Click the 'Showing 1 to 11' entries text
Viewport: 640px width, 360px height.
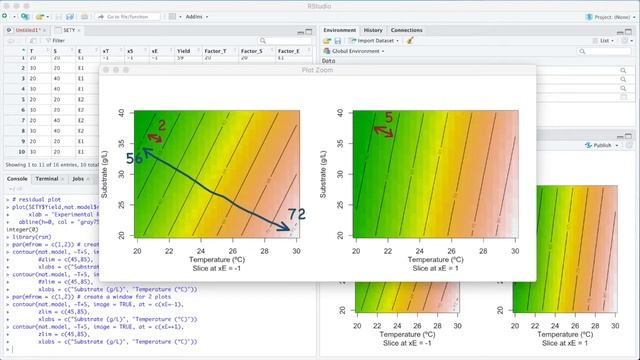tap(52, 165)
